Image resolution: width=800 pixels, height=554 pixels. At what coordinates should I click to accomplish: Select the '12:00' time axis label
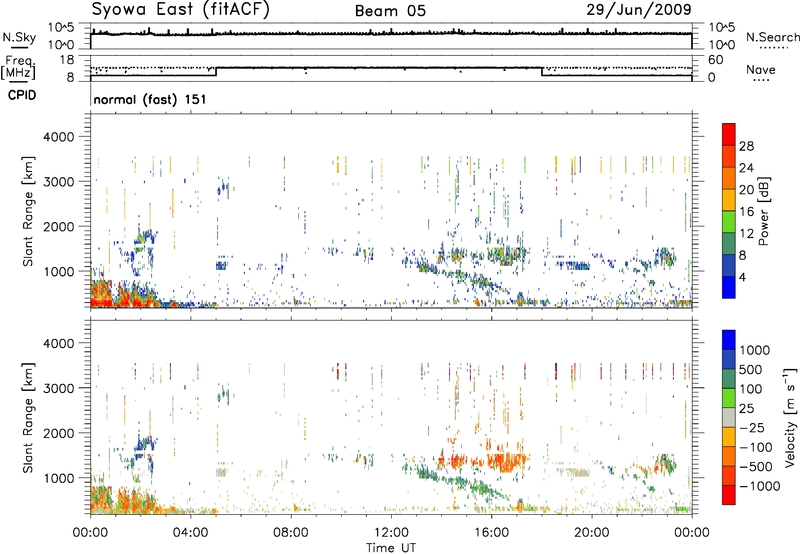(x=391, y=533)
